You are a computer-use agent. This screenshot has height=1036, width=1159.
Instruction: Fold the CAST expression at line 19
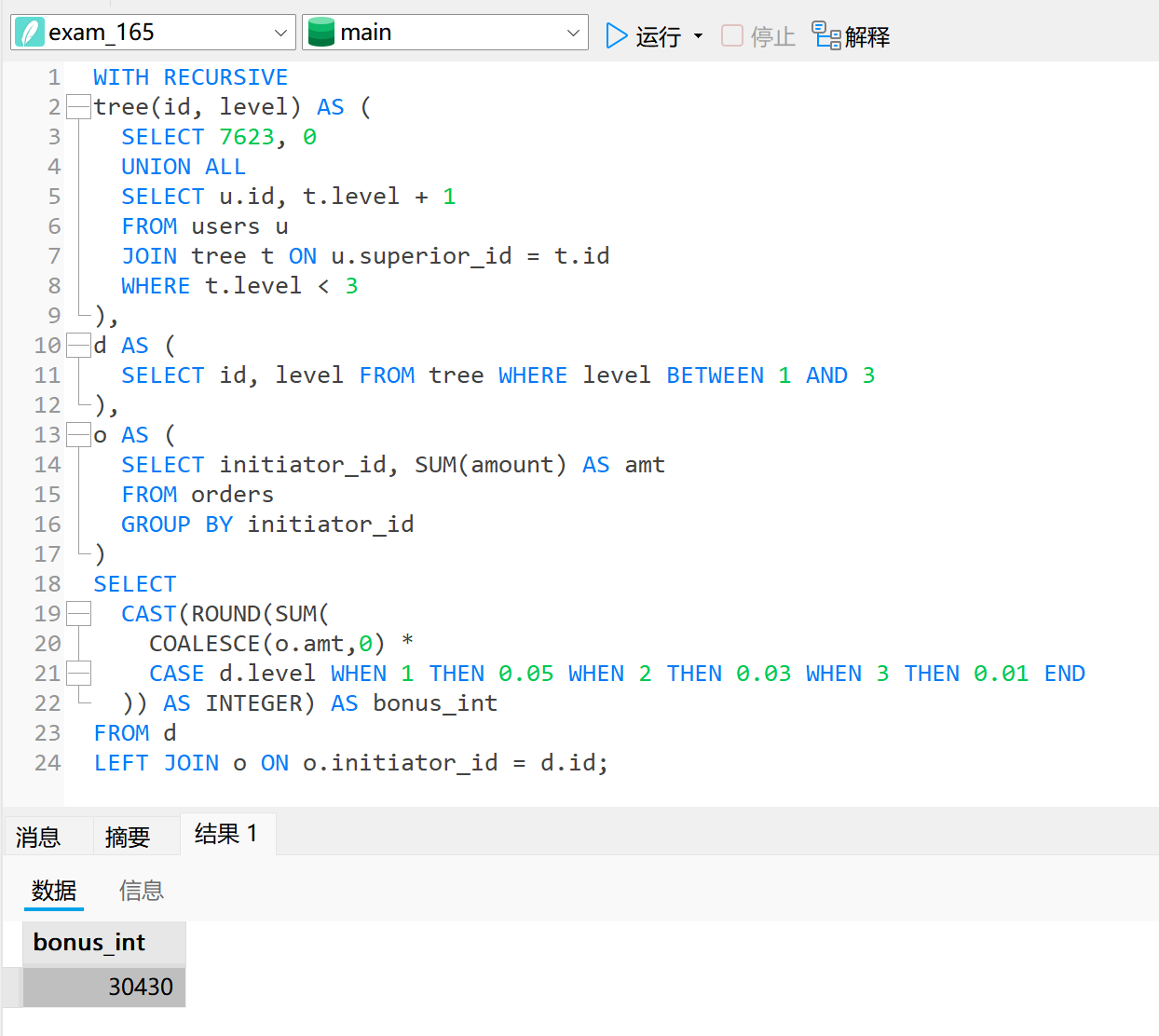coord(78,614)
